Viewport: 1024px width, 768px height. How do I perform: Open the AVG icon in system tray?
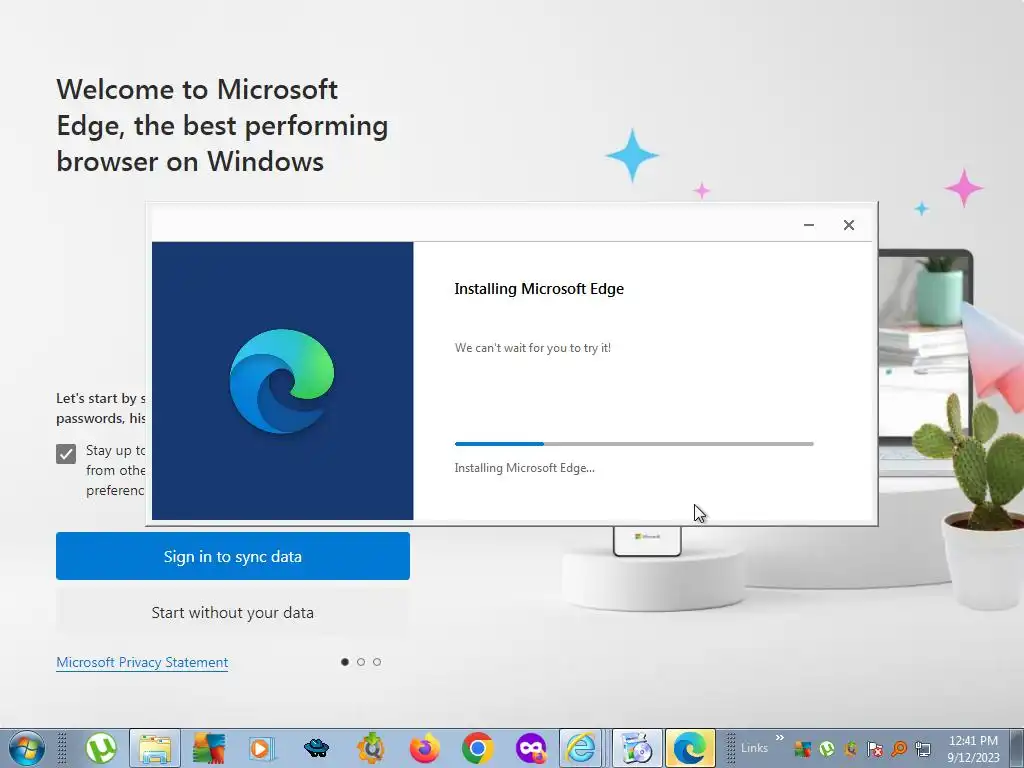point(803,749)
